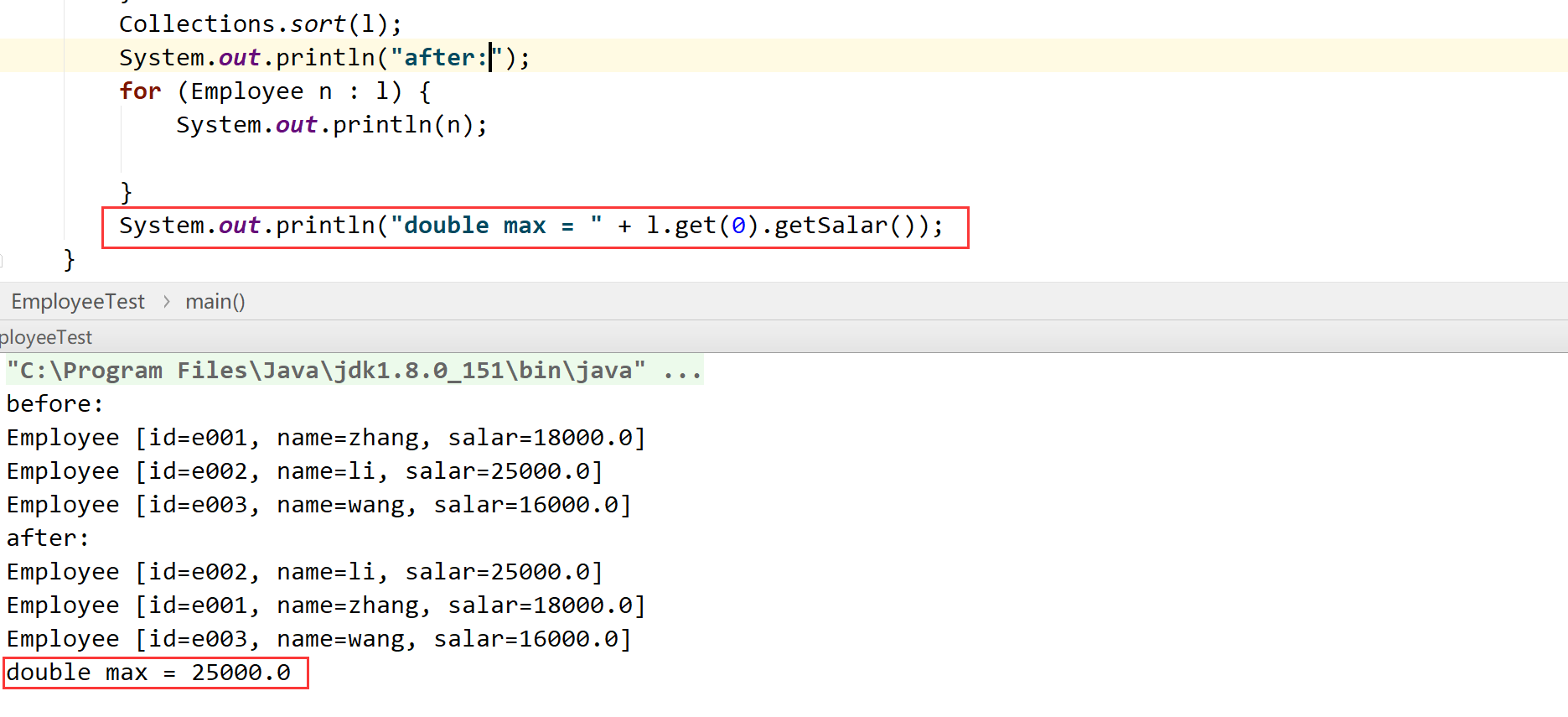1568x717 pixels.
Task: Click the first e001 zhang output row under before
Action: tap(326, 437)
